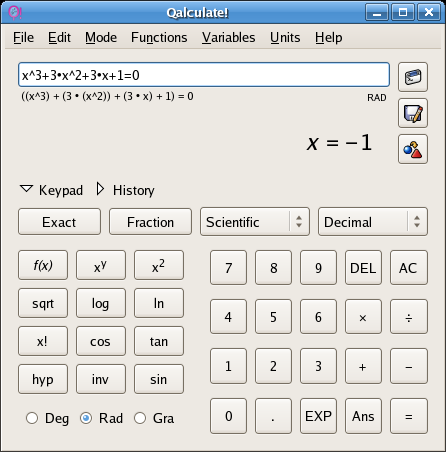Click the number 9 key

coord(318,268)
